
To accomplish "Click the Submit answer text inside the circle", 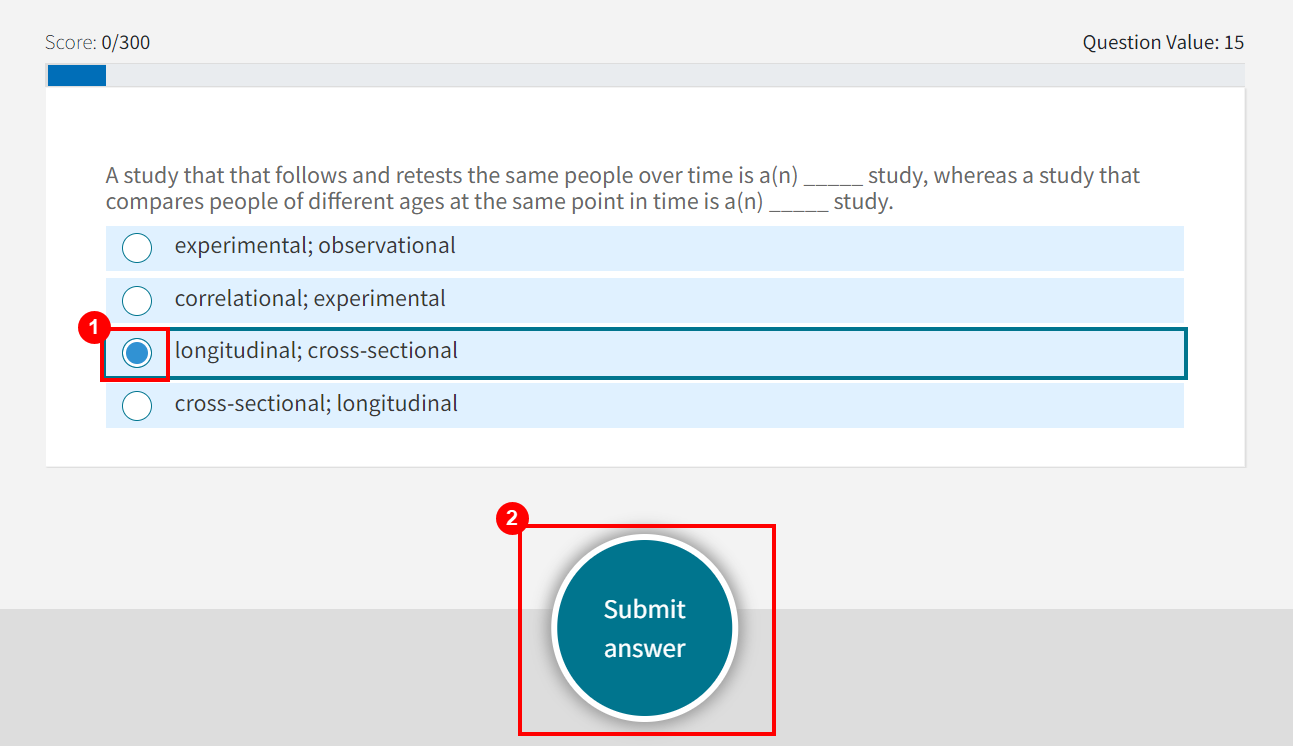I will coord(644,627).
